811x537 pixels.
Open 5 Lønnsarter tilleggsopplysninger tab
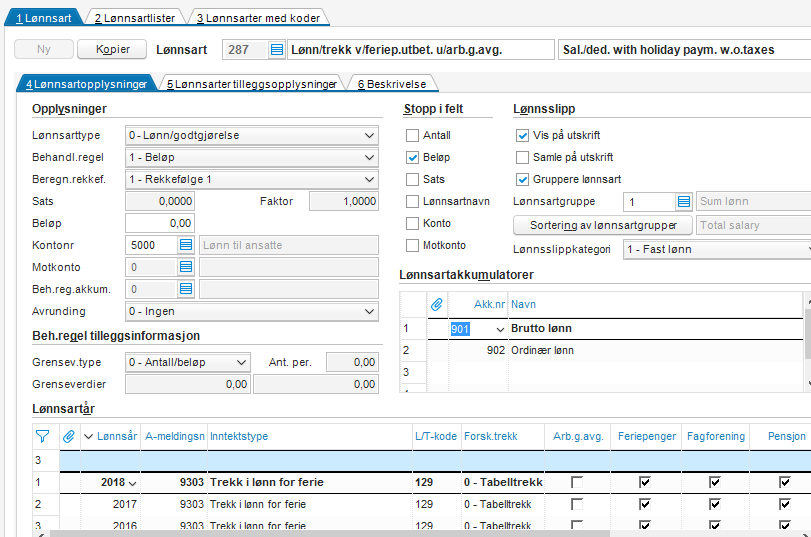click(x=252, y=84)
